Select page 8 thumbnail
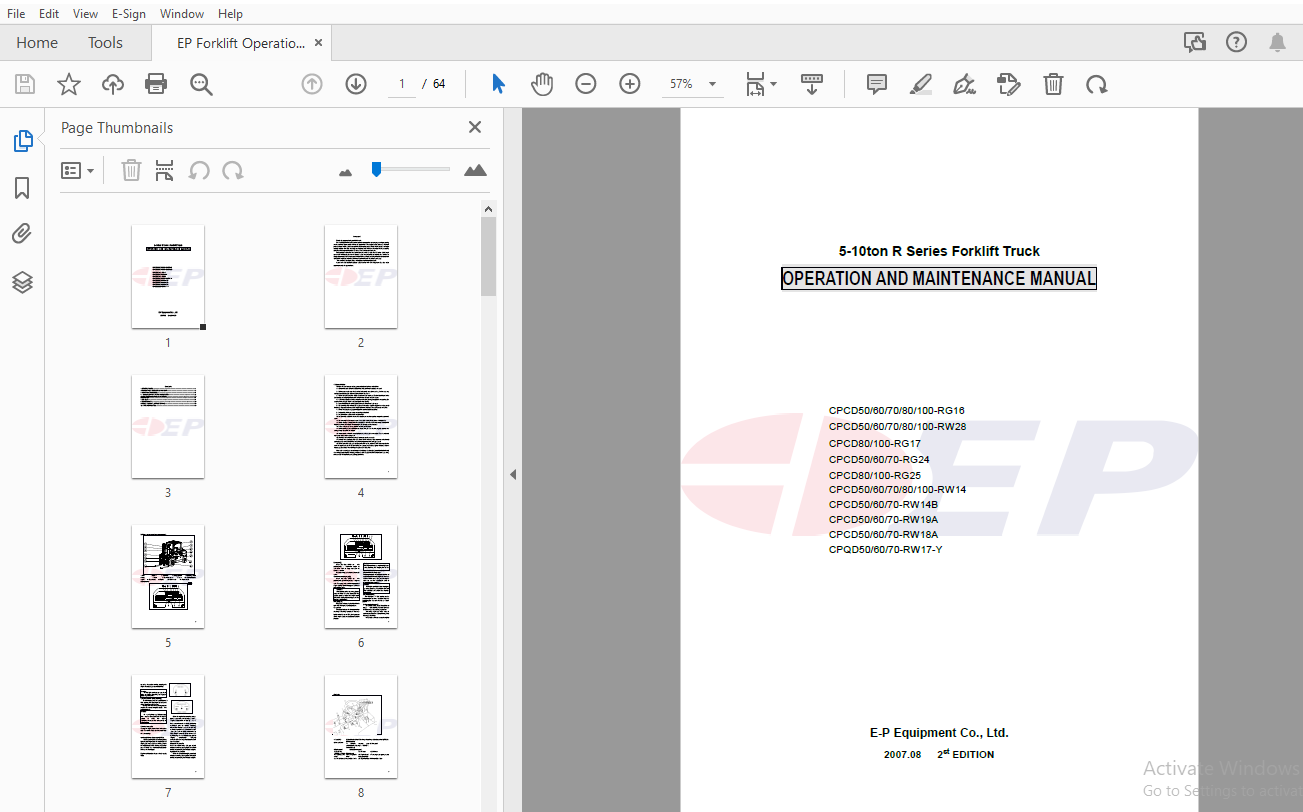This screenshot has width=1303, height=812. click(x=361, y=727)
